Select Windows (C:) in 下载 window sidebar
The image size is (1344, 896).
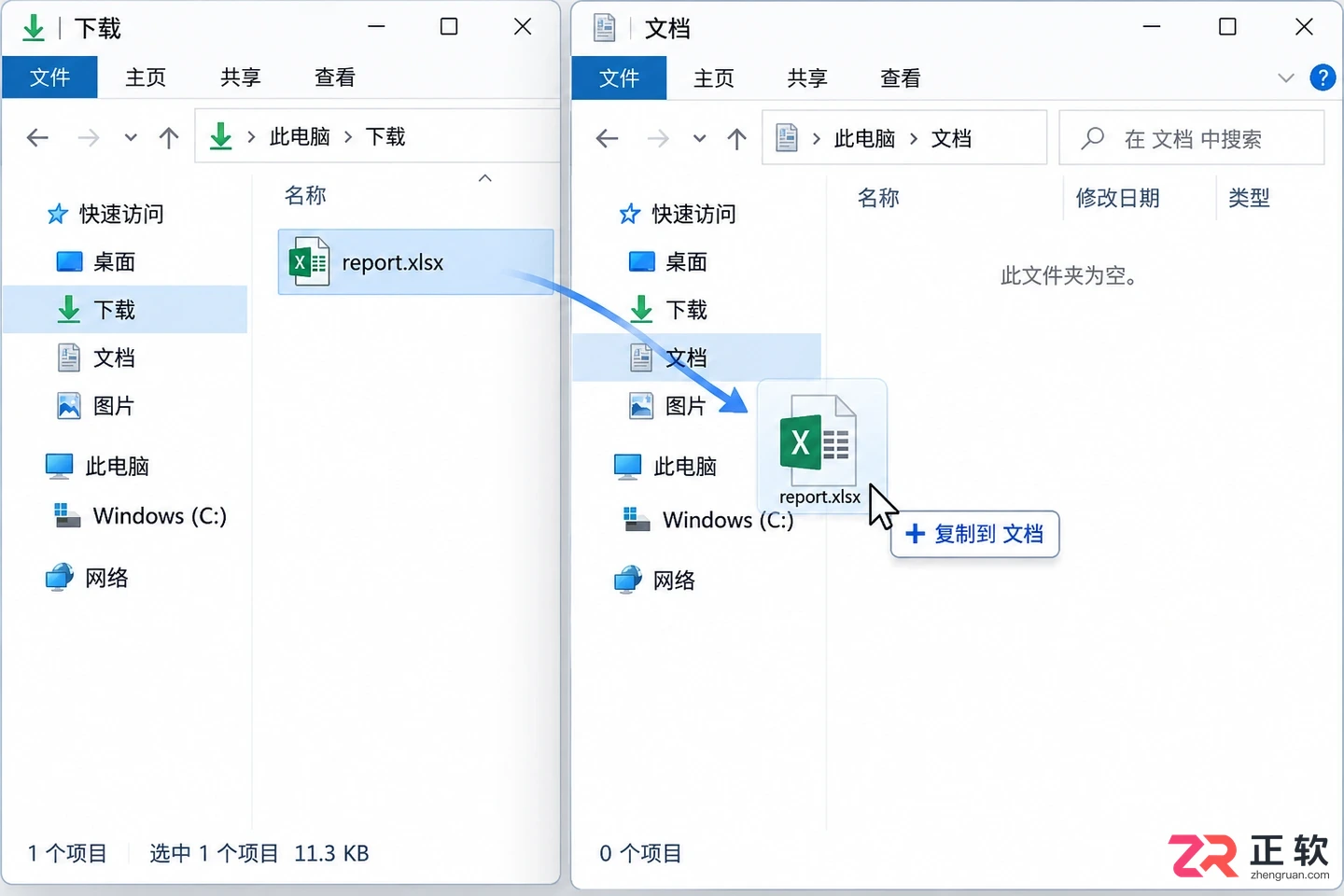pyautogui.click(x=141, y=516)
